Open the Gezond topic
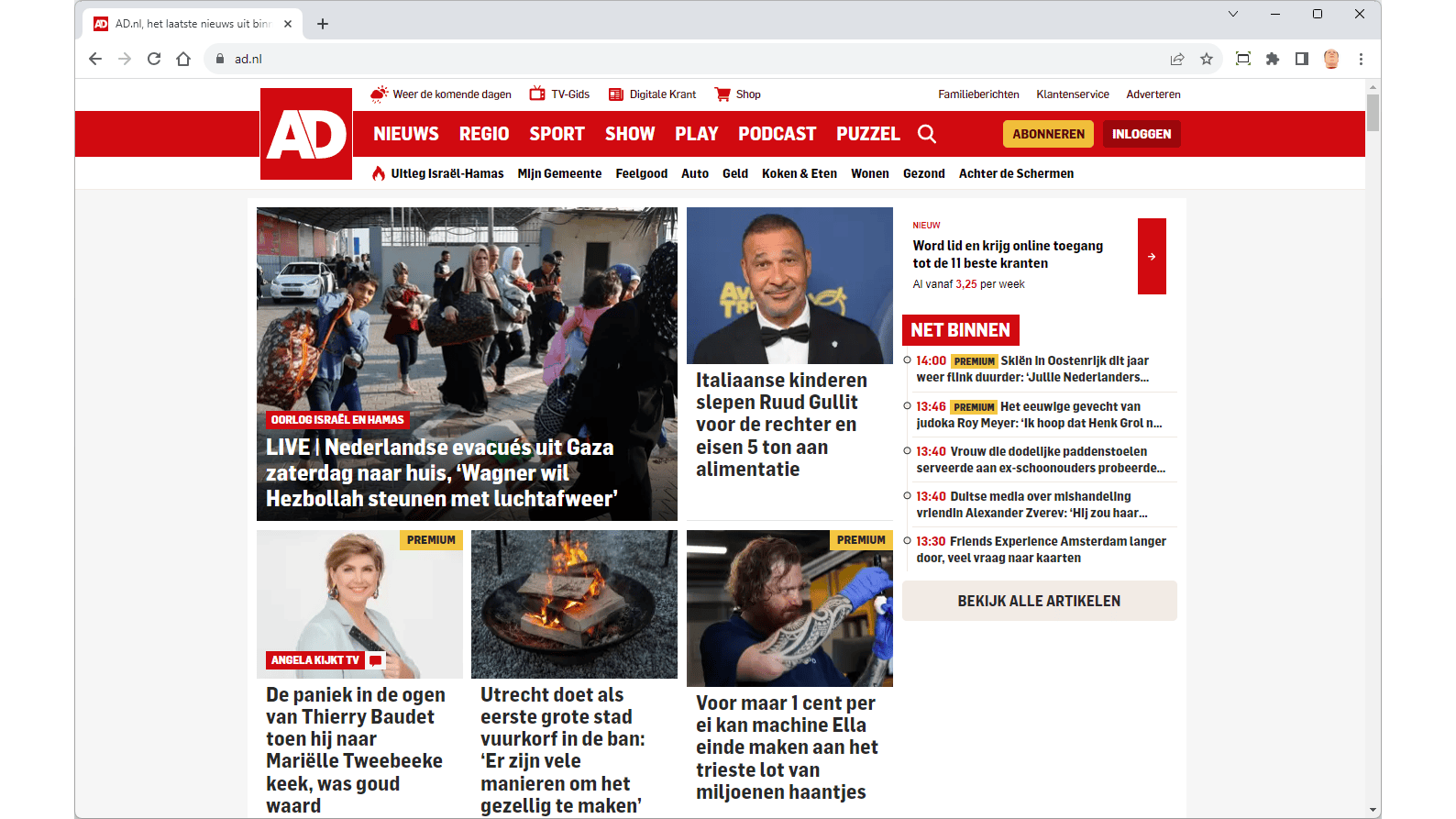Image resolution: width=1456 pixels, height=819 pixels. tap(924, 173)
